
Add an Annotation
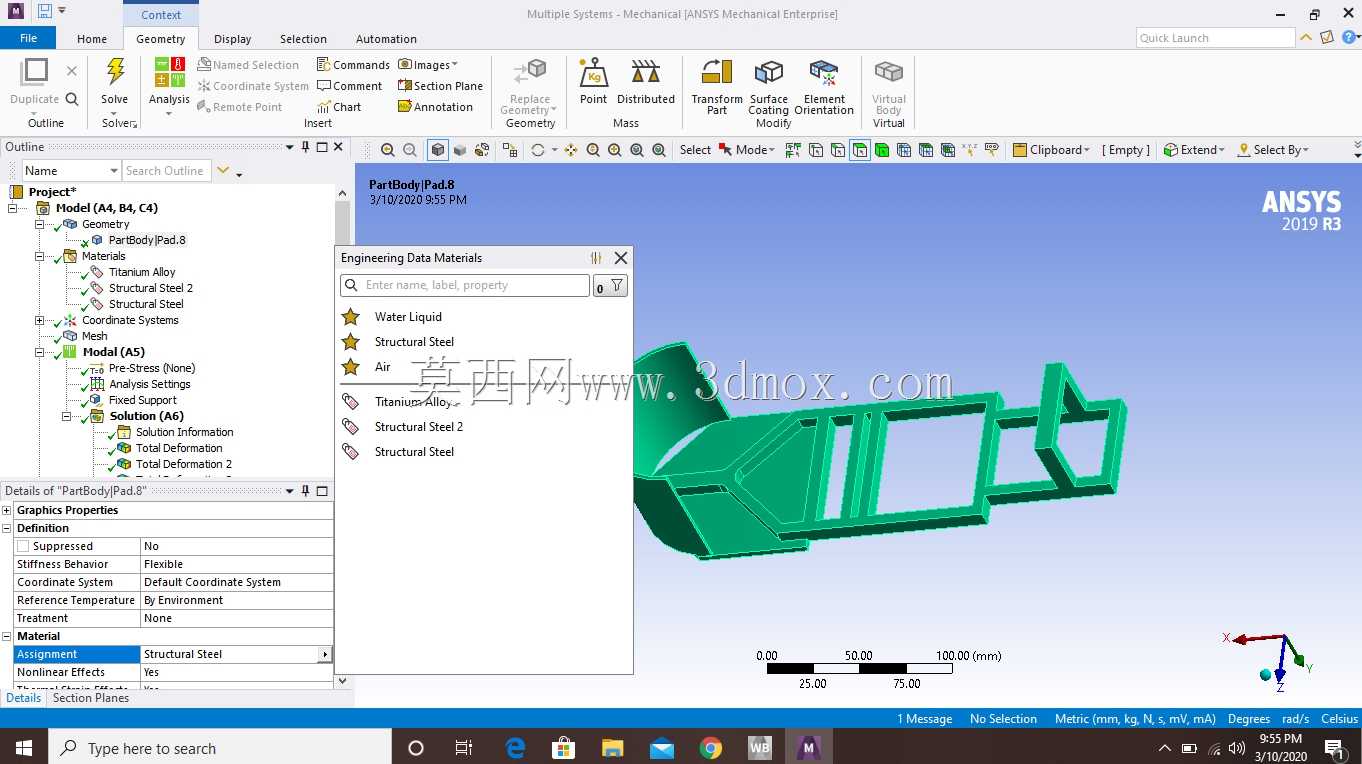pos(435,107)
